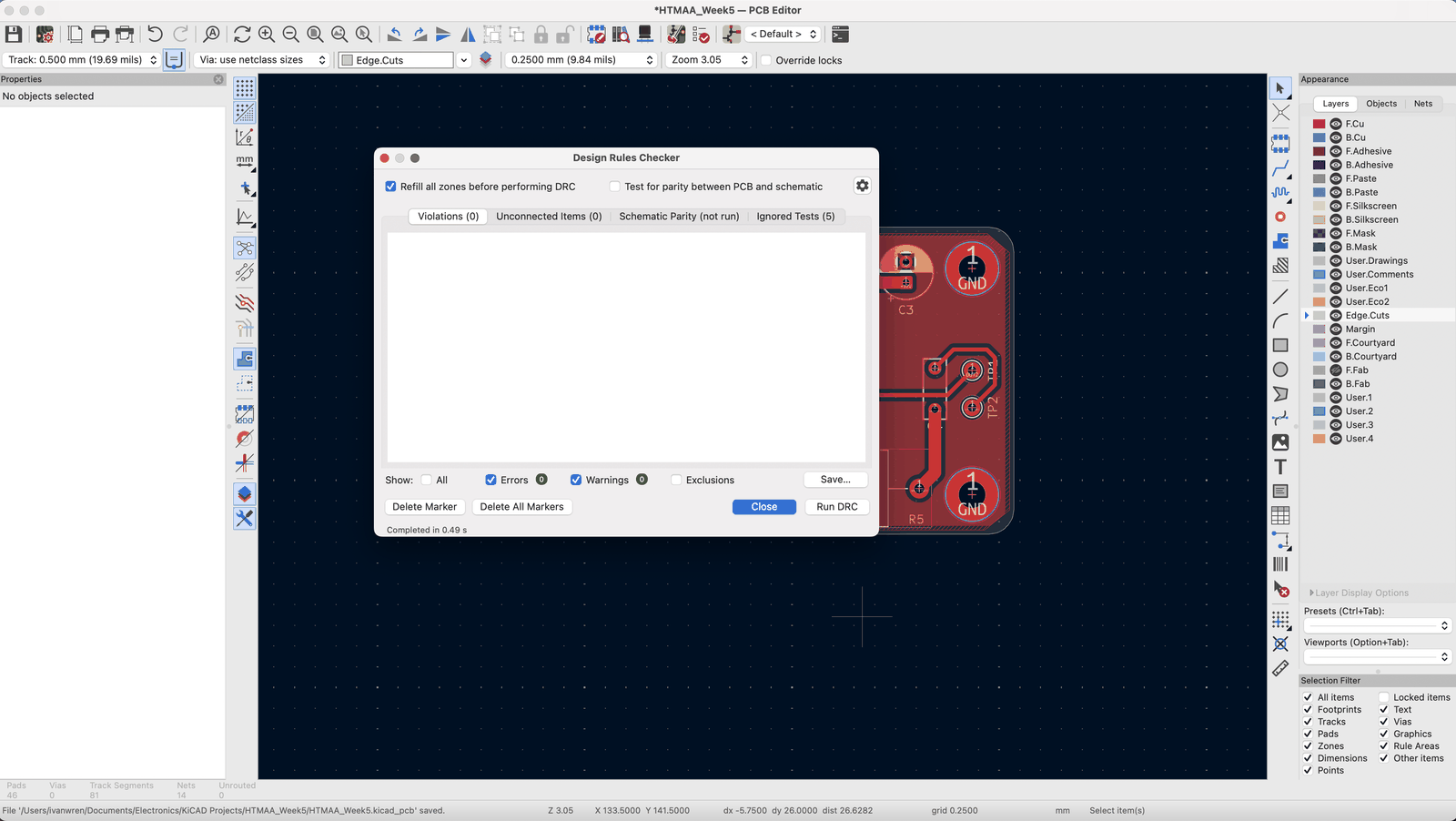Open Board Setup from the toolbar
This screenshot has height=821, width=1456.
coord(45,35)
